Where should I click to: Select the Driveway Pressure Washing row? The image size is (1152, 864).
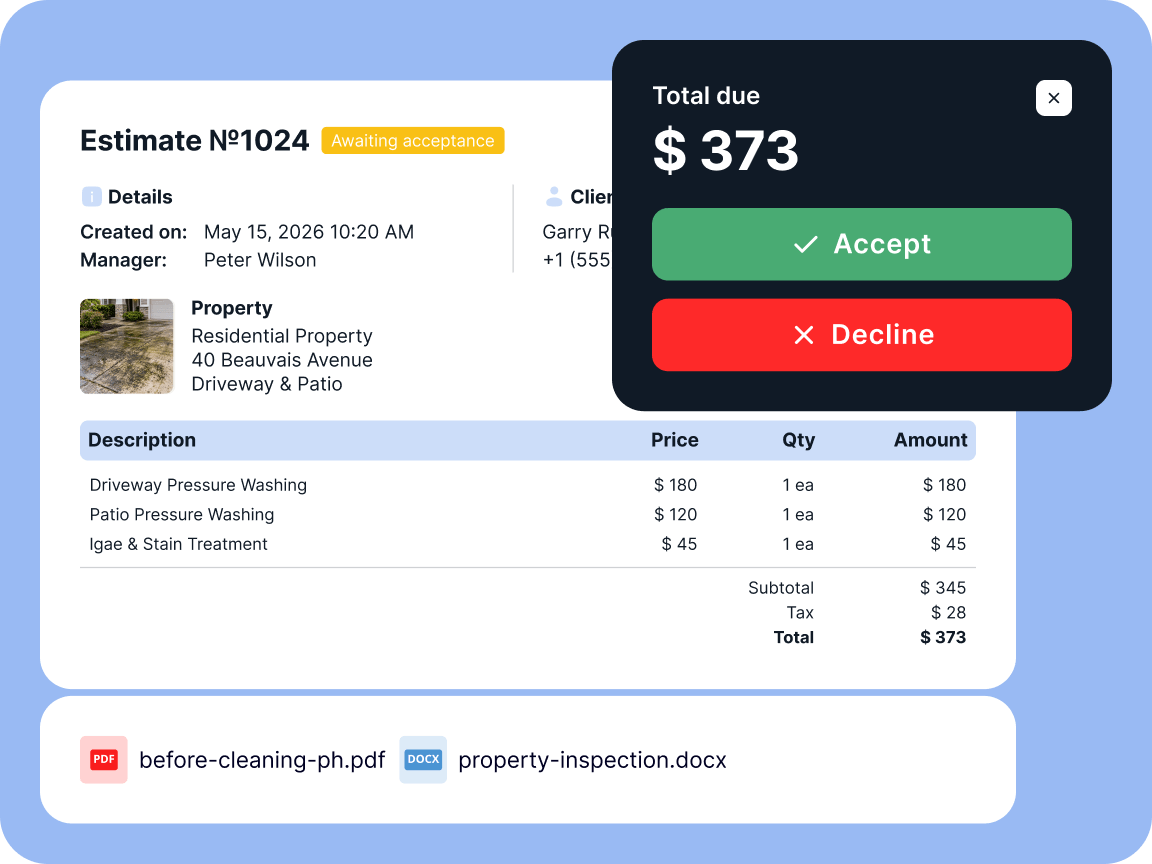click(x=528, y=485)
